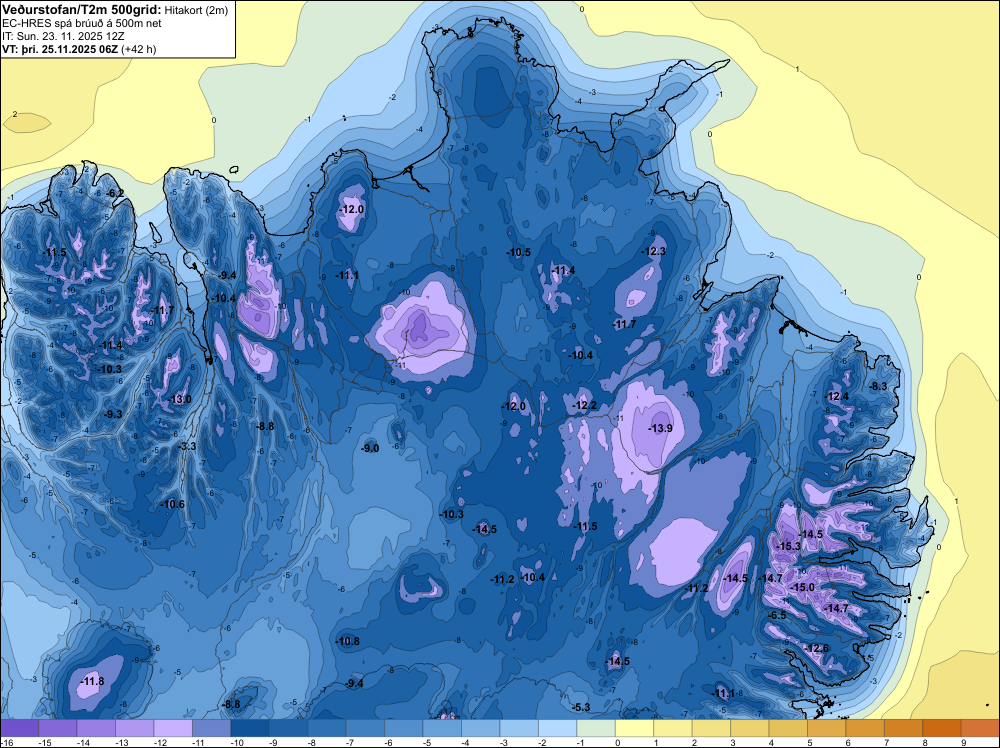Click the '-15.3' temperature label
The image size is (1000, 748).
788,546
